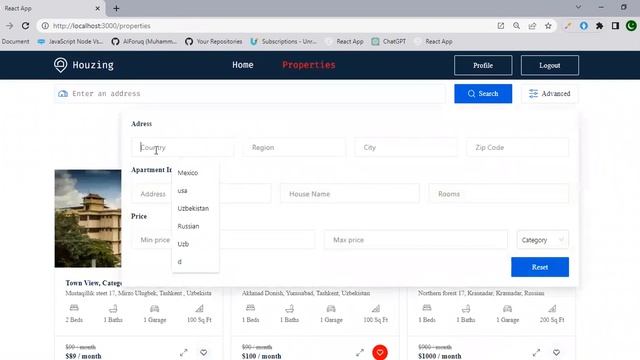Favorite the $89 per month listing
640x360 pixels.
(203, 352)
